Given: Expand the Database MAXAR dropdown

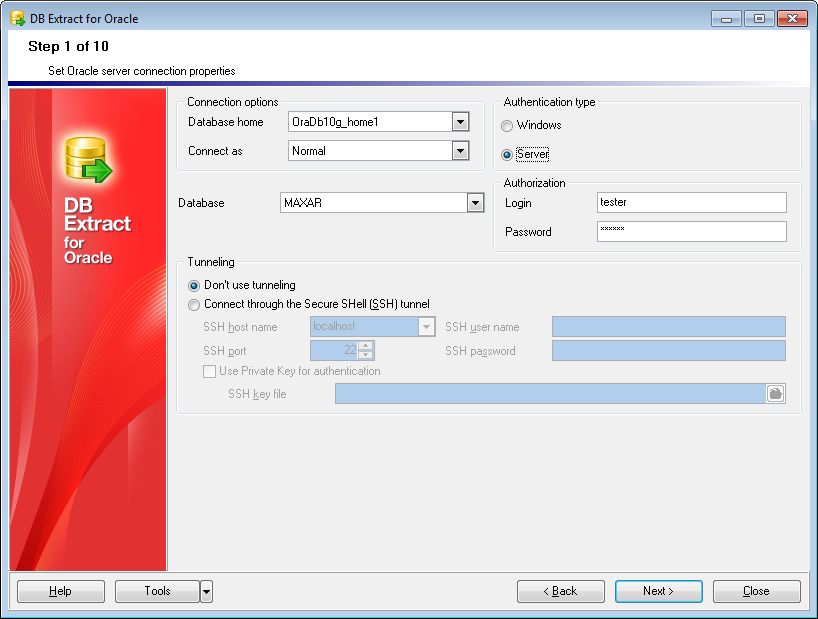Looking at the screenshot, I should (x=475, y=203).
